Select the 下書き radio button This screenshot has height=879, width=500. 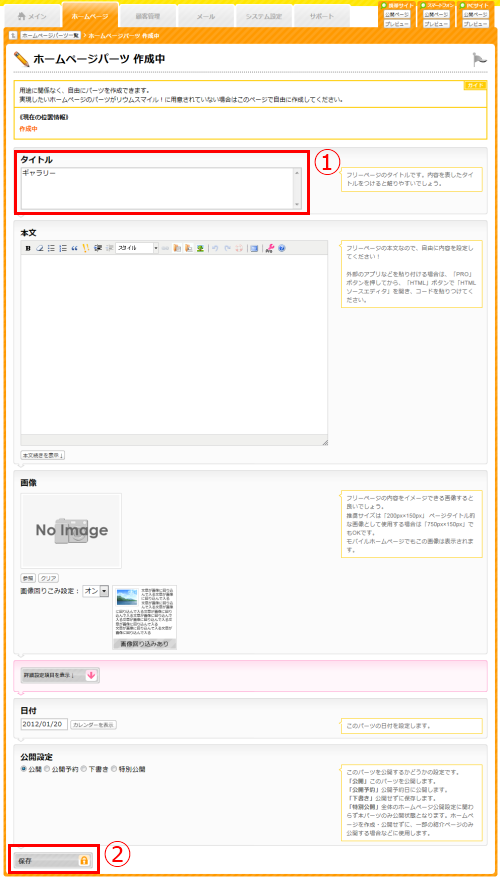point(84,769)
